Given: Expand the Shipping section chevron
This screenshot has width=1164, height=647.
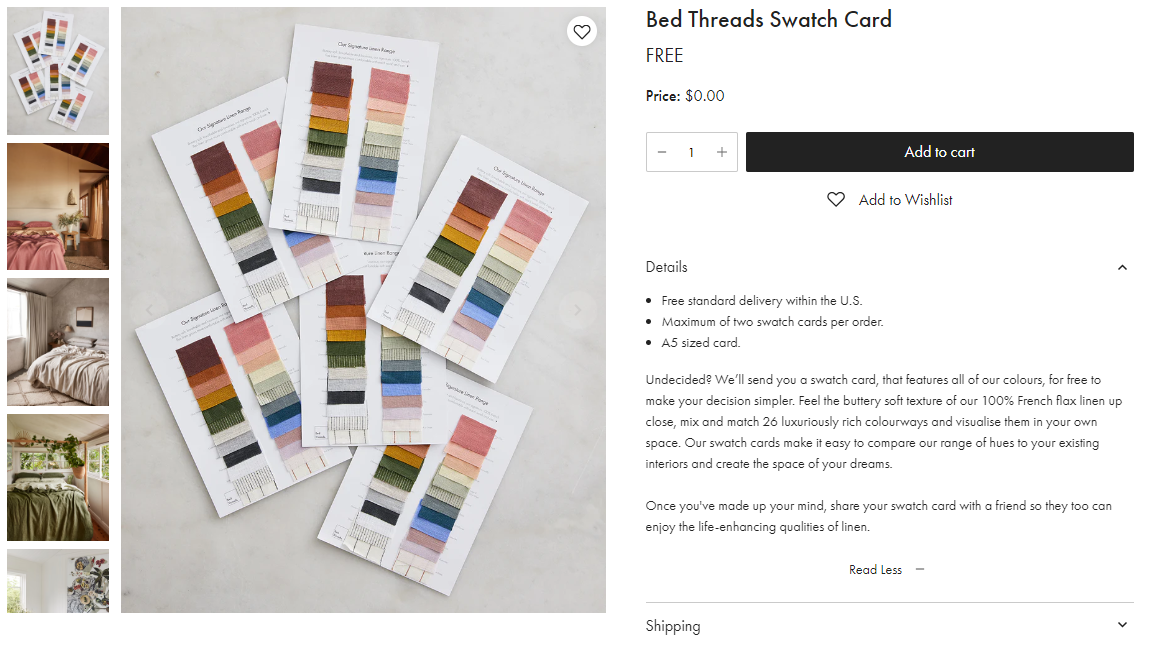Looking at the screenshot, I should click(x=1122, y=625).
